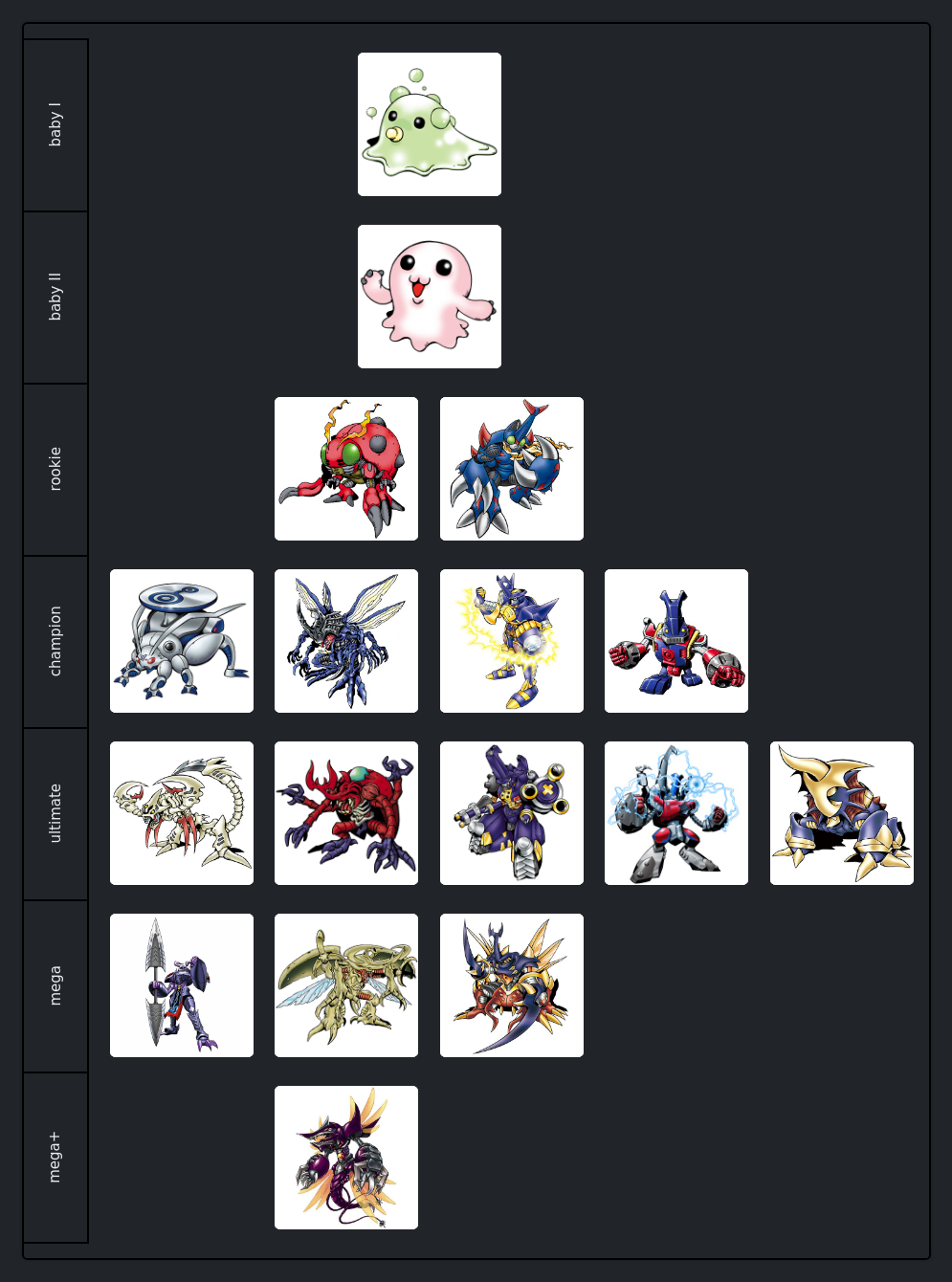Open the mega+ purple clawed creature
952x1282 pixels.
click(346, 1158)
